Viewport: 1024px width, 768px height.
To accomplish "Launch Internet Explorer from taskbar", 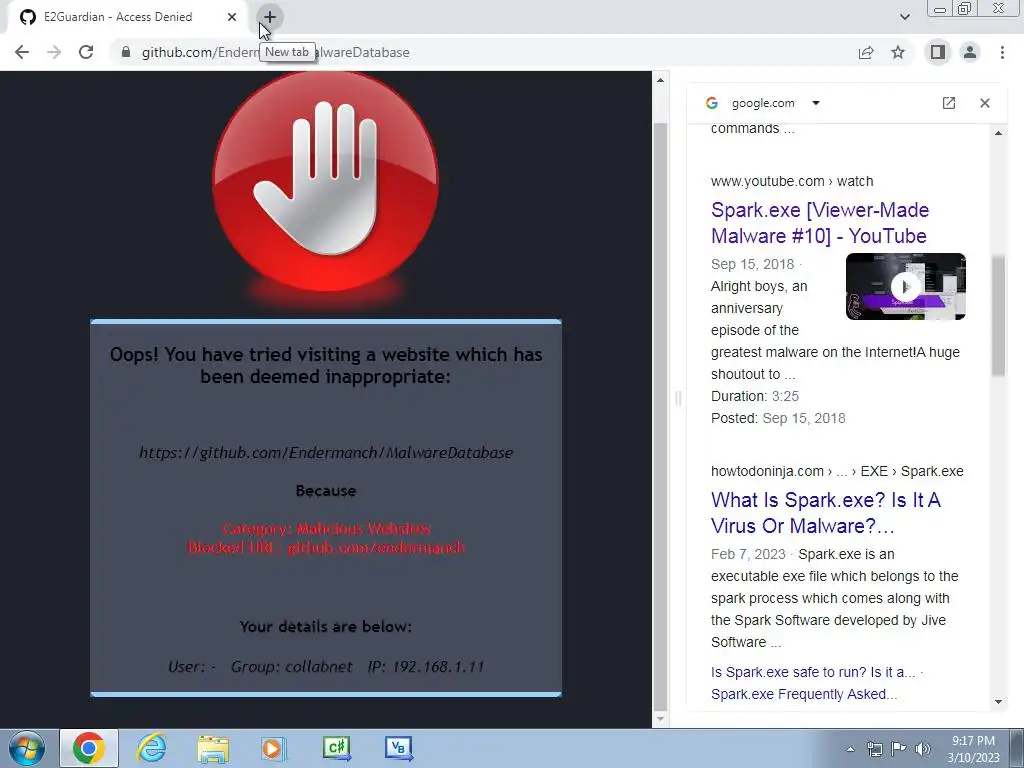I will 151,748.
